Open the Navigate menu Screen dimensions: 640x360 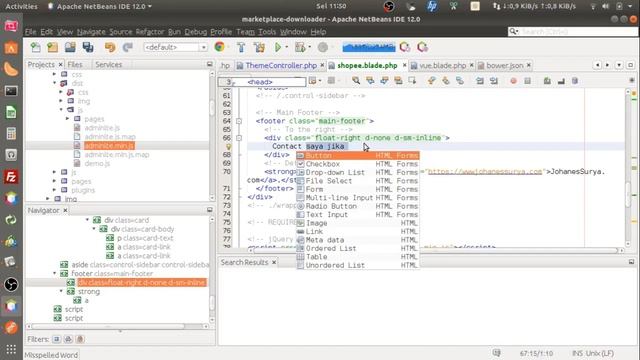tap(91, 32)
